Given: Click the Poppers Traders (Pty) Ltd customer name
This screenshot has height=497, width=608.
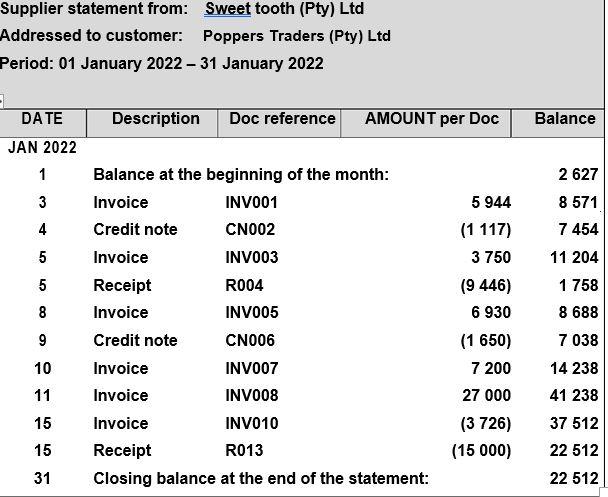Looking at the screenshot, I should (x=297, y=36).
